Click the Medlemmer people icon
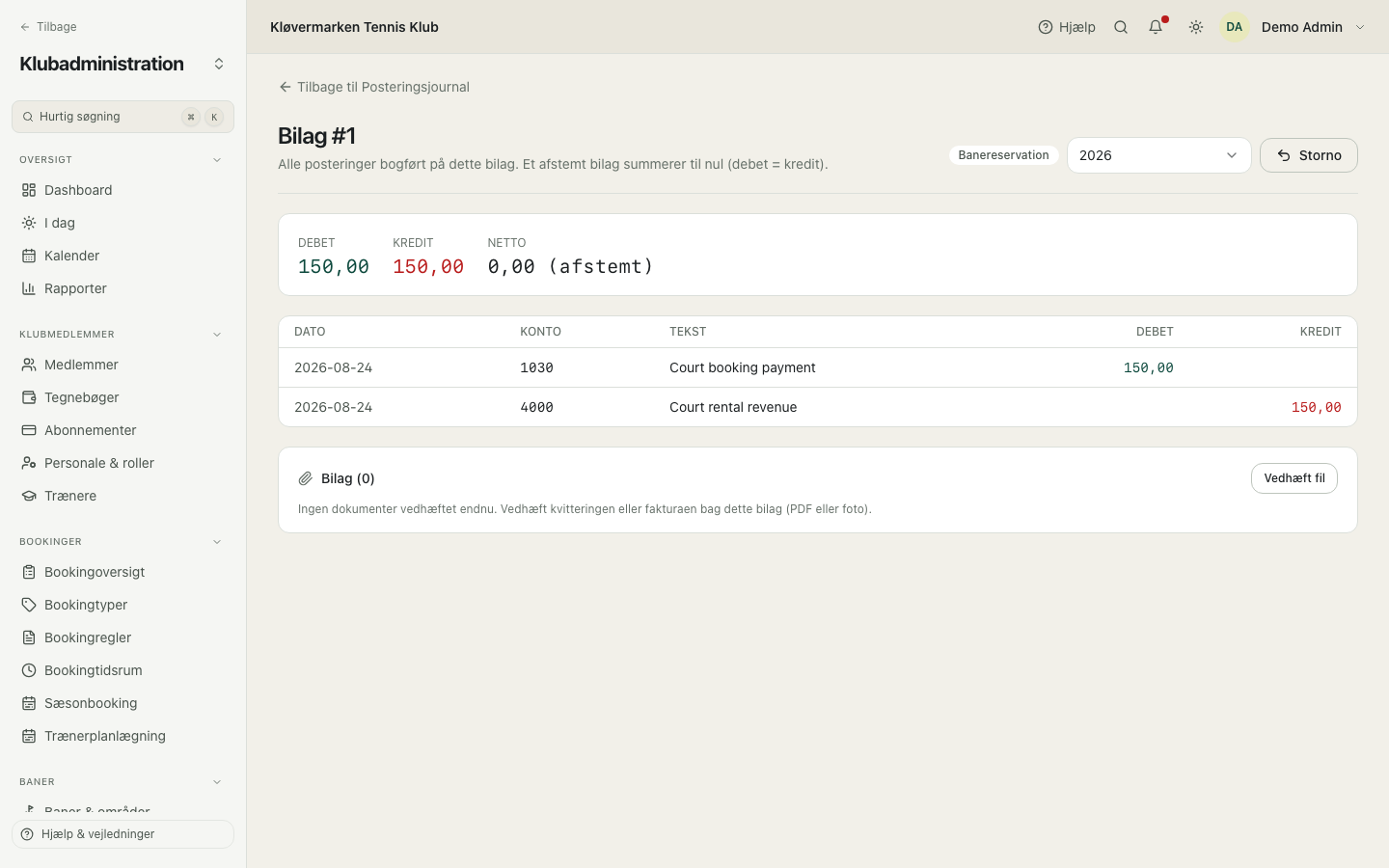The width and height of the screenshot is (1389, 868). pyautogui.click(x=29, y=365)
